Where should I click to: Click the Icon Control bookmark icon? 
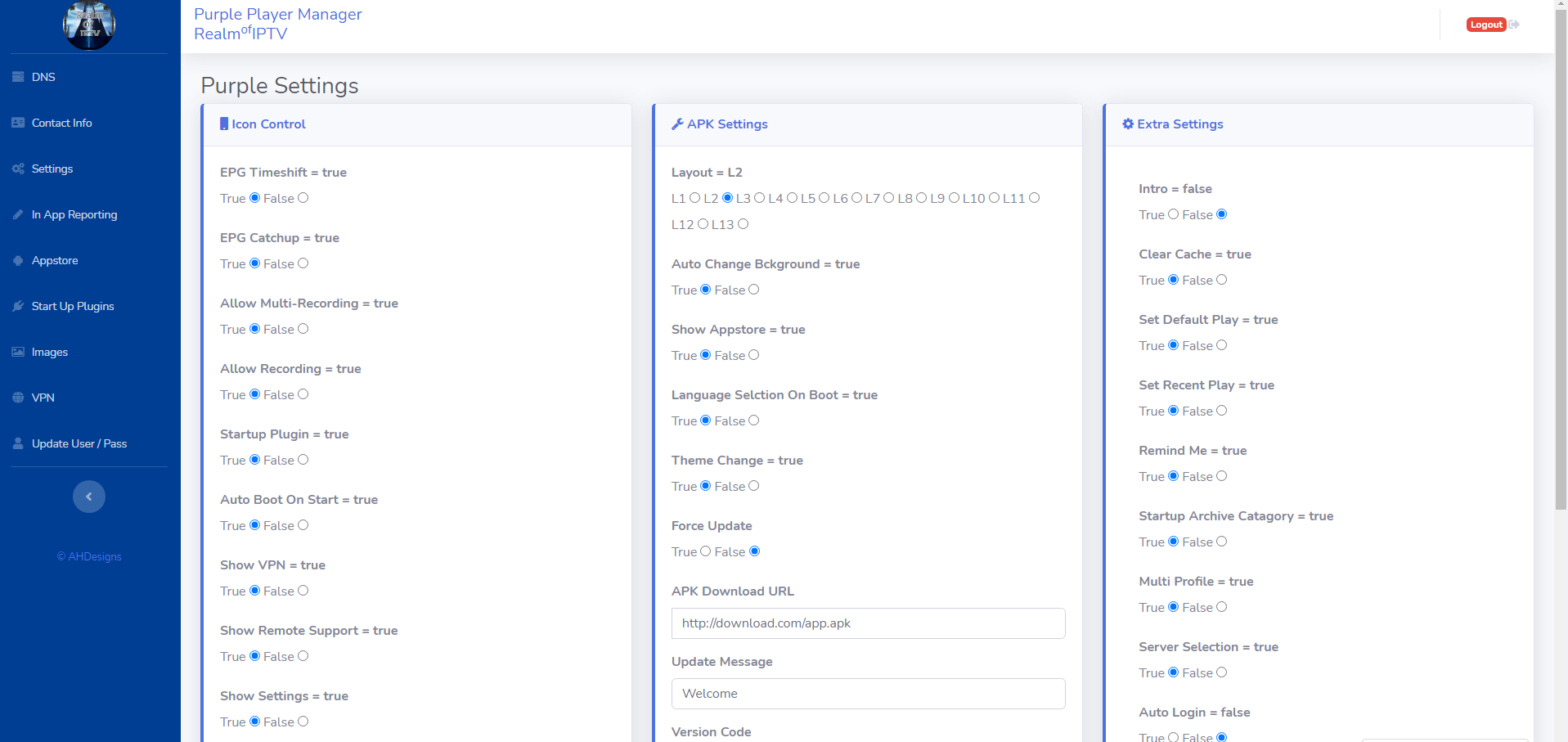[x=224, y=124]
